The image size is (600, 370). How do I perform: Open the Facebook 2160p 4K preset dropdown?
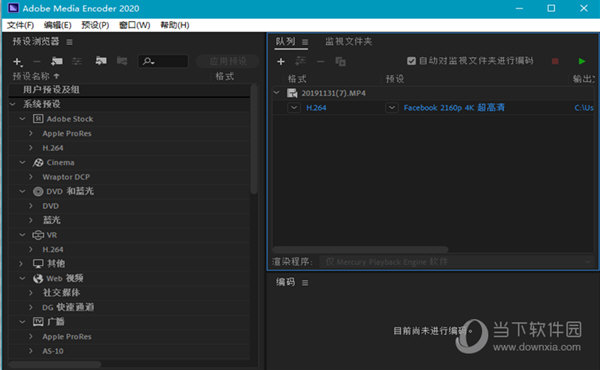392,108
